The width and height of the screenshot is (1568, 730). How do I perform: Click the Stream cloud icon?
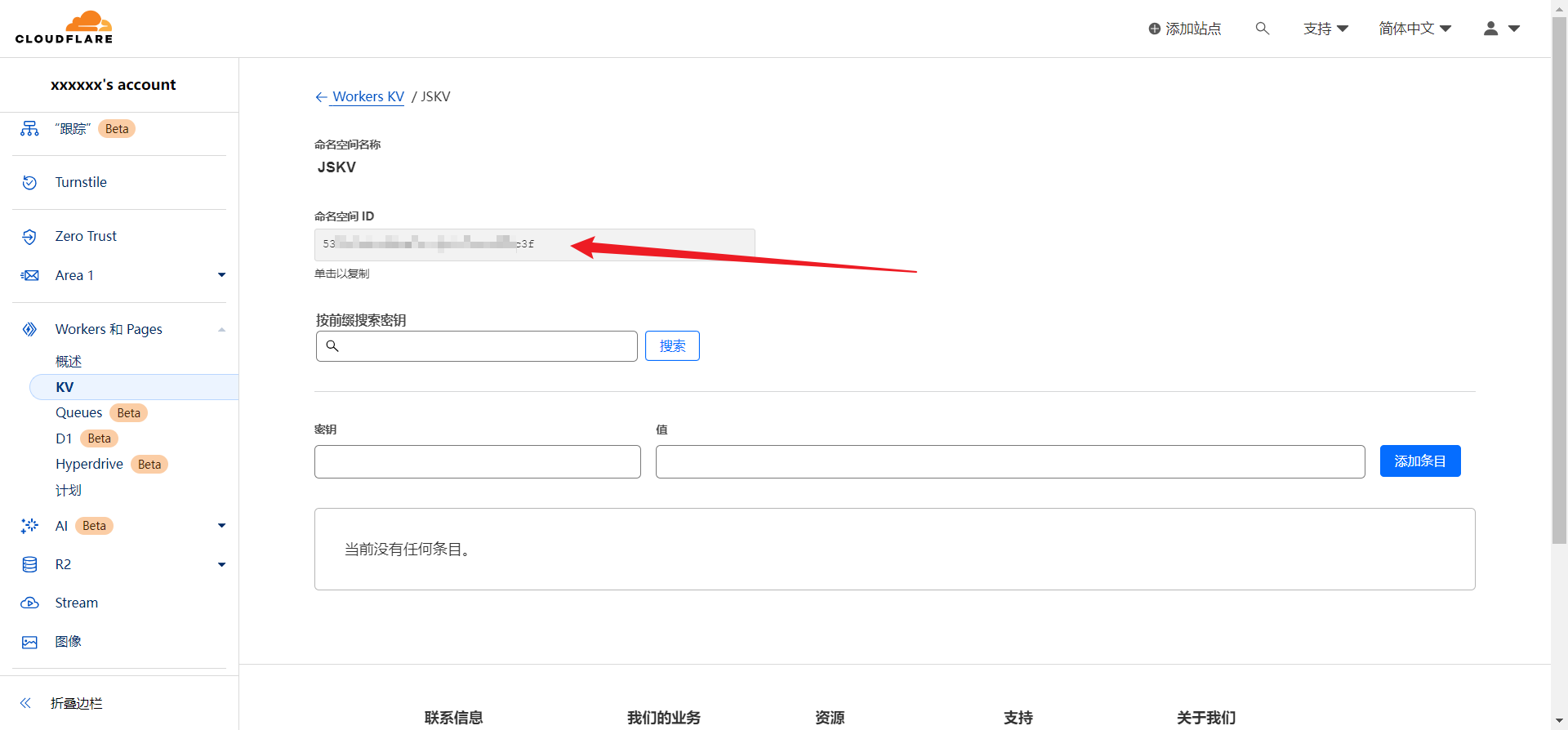(x=29, y=603)
